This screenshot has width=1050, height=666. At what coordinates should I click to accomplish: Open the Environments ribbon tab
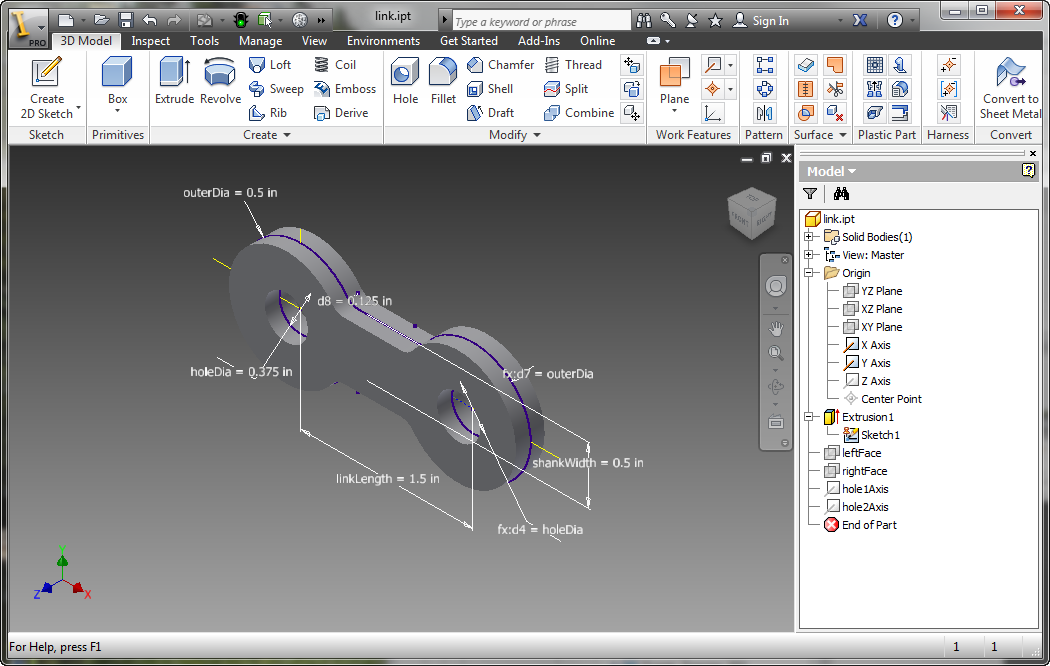(383, 41)
